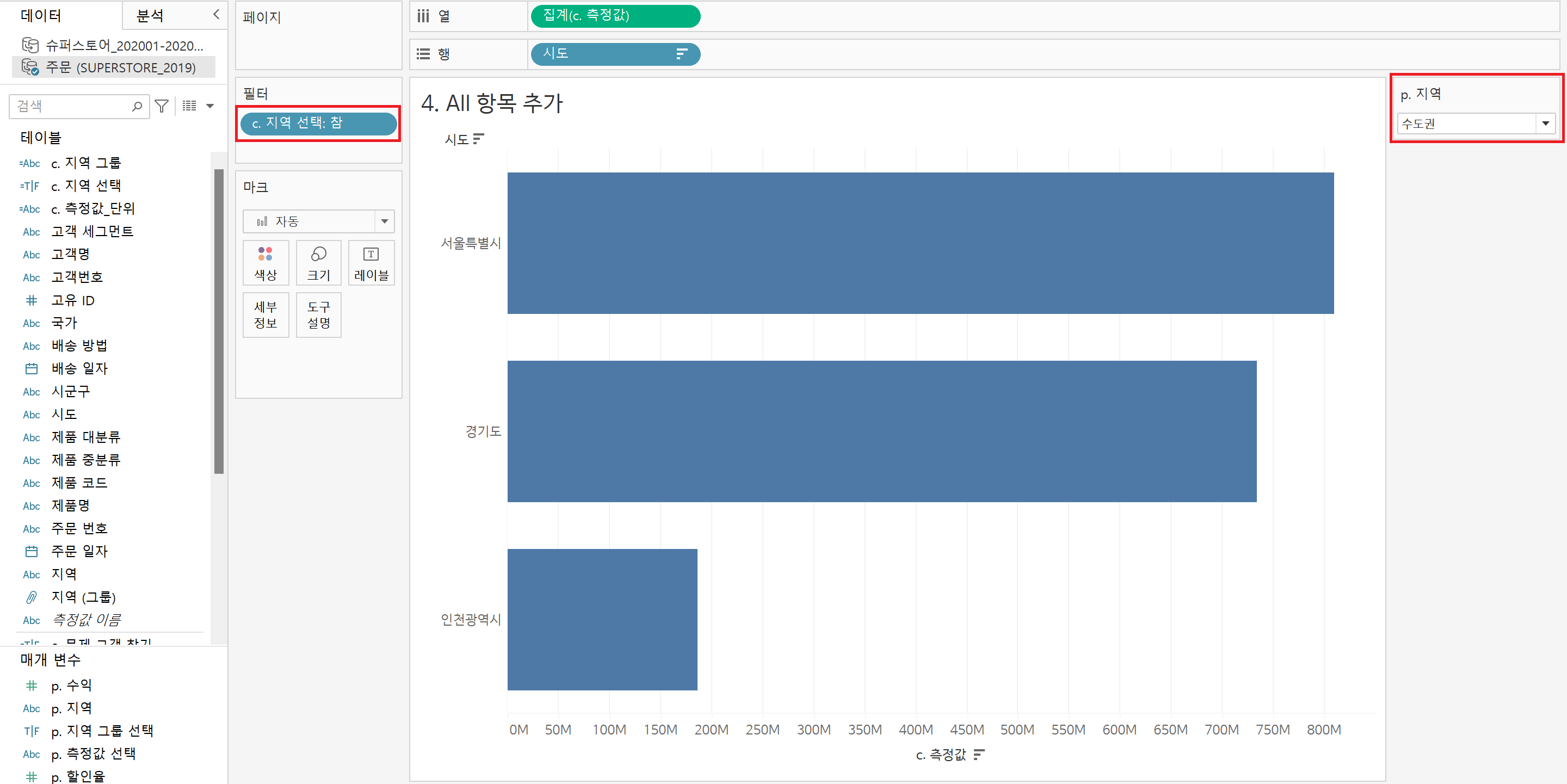Viewport: 1567px width, 784px height.
Task: Expand data pane view options arrow
Action: pos(211,106)
